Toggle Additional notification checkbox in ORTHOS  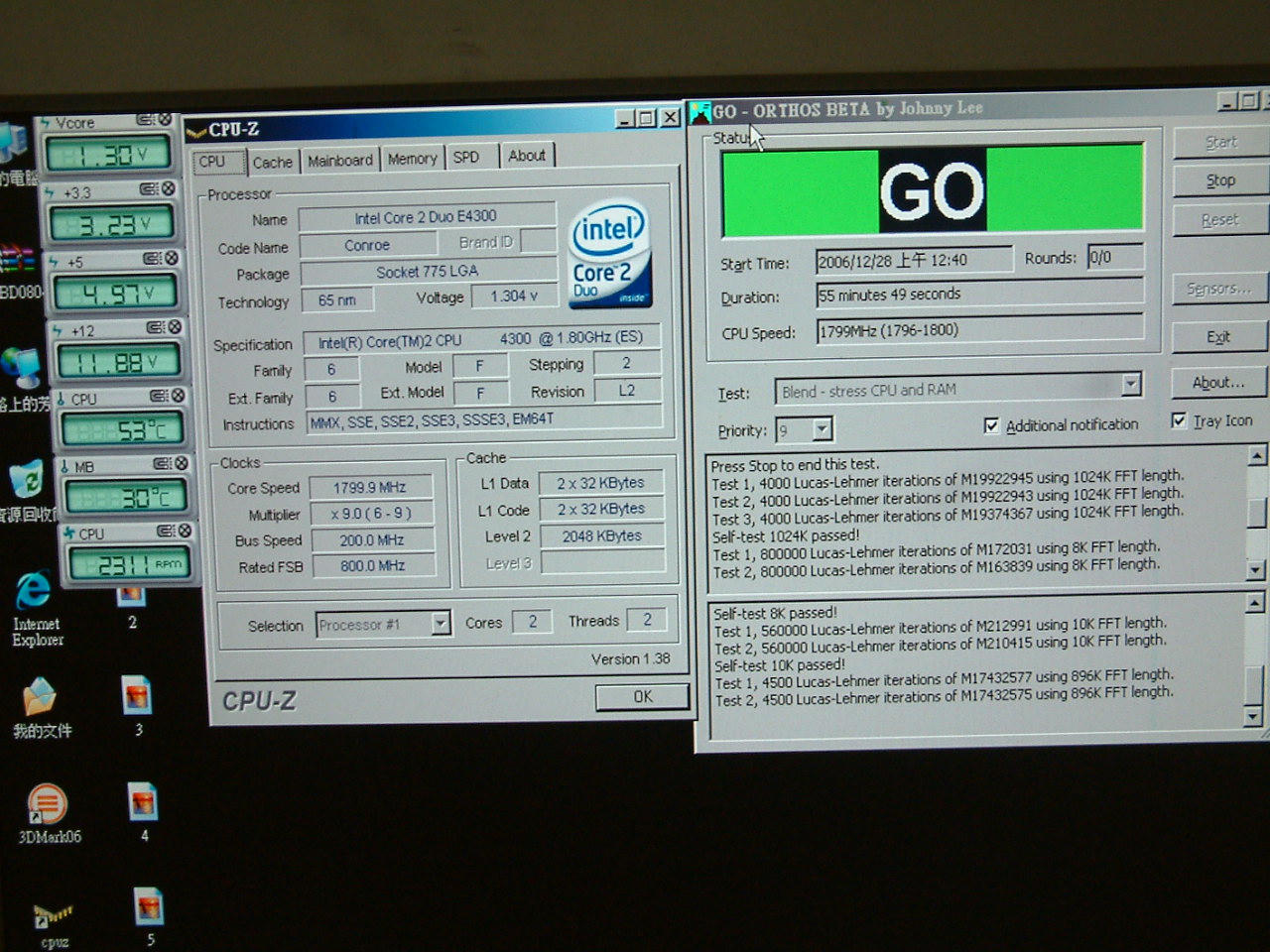point(991,425)
